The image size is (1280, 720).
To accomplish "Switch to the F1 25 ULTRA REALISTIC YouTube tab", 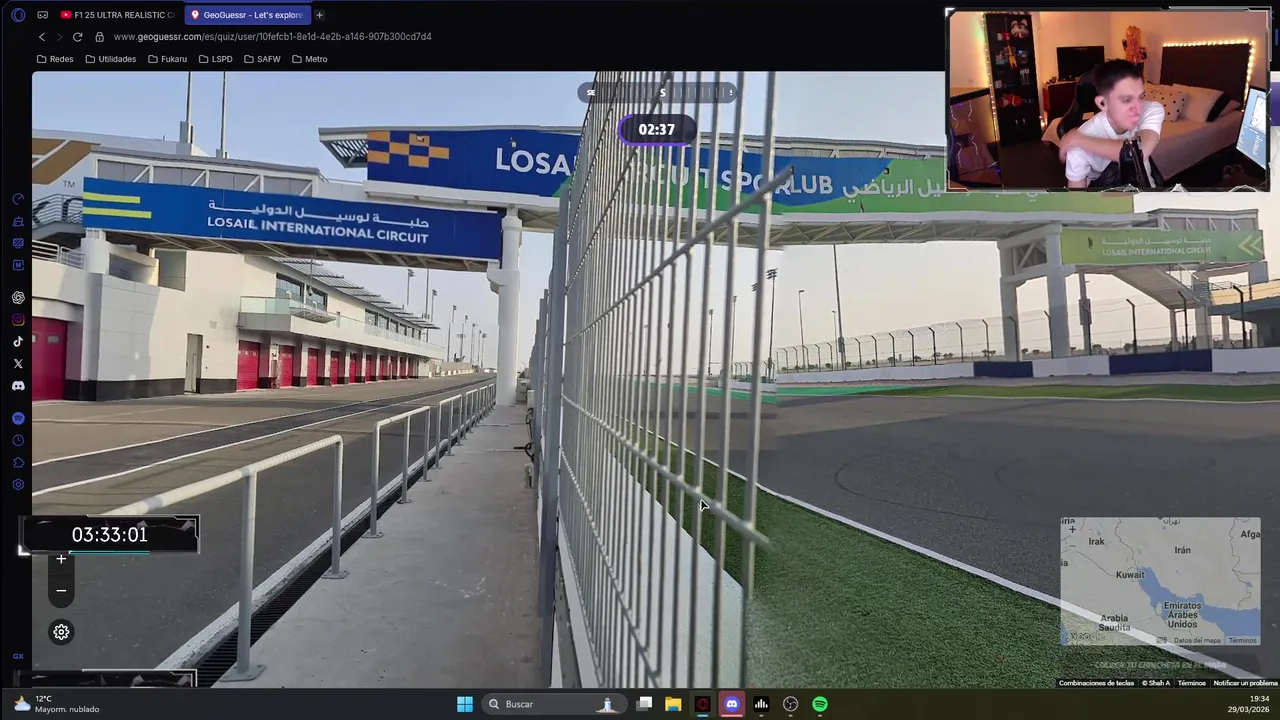I will pos(118,15).
